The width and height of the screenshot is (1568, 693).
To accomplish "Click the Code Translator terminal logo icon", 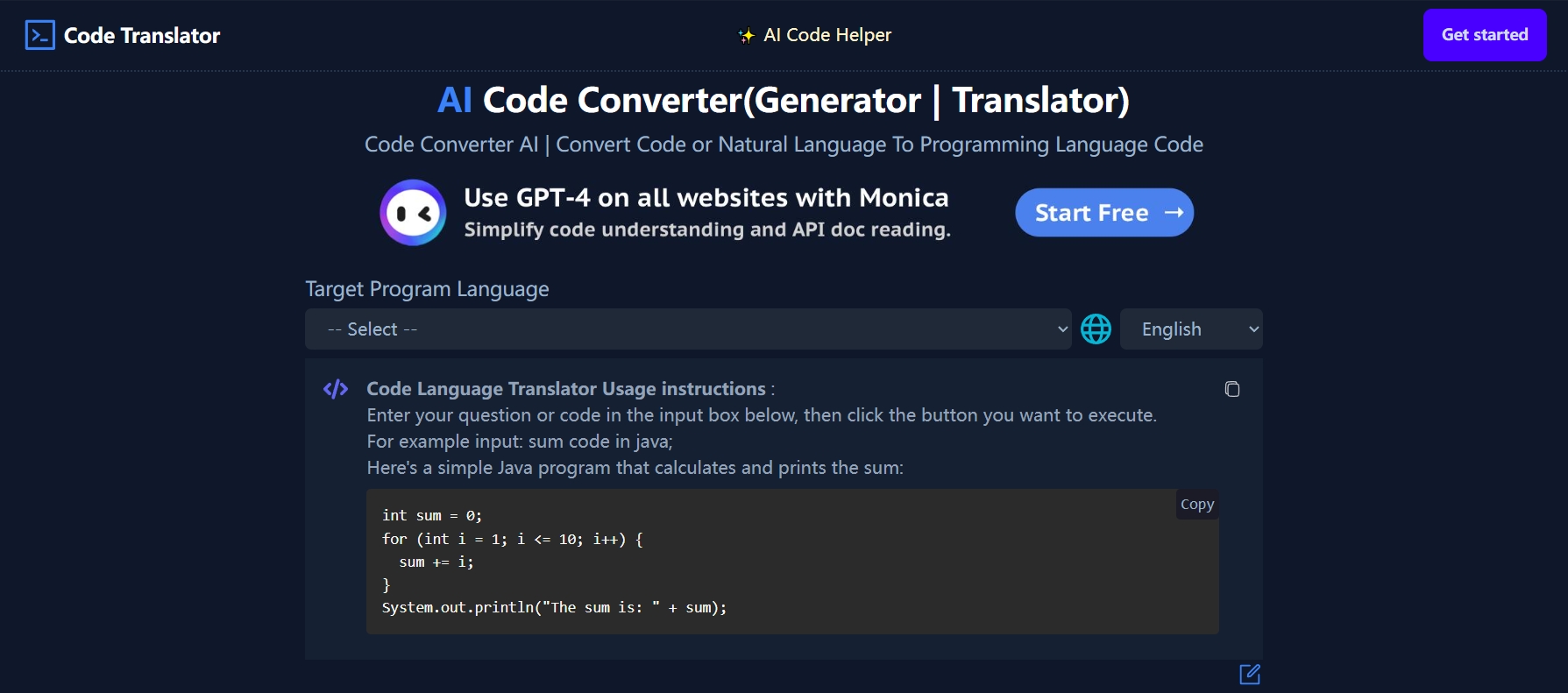I will click(x=40, y=35).
